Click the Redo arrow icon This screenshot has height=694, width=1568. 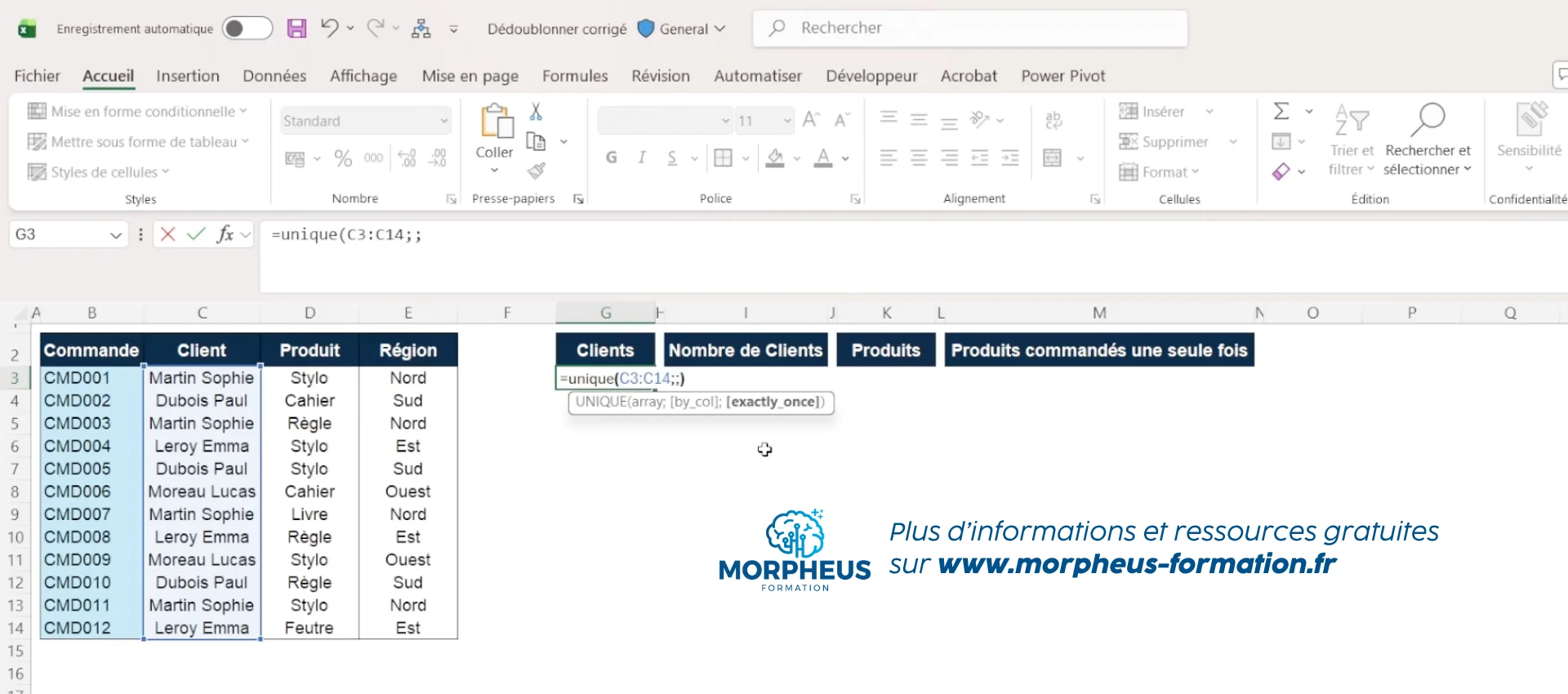pos(375,28)
